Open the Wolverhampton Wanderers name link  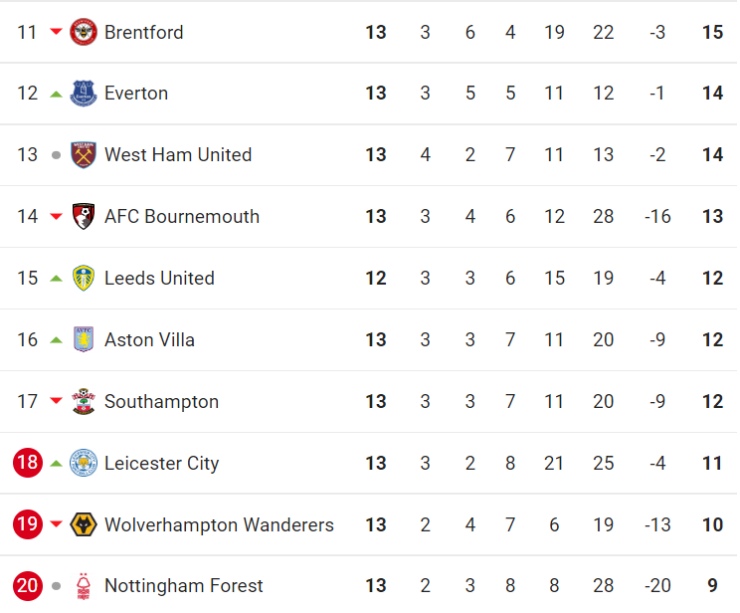coord(219,525)
